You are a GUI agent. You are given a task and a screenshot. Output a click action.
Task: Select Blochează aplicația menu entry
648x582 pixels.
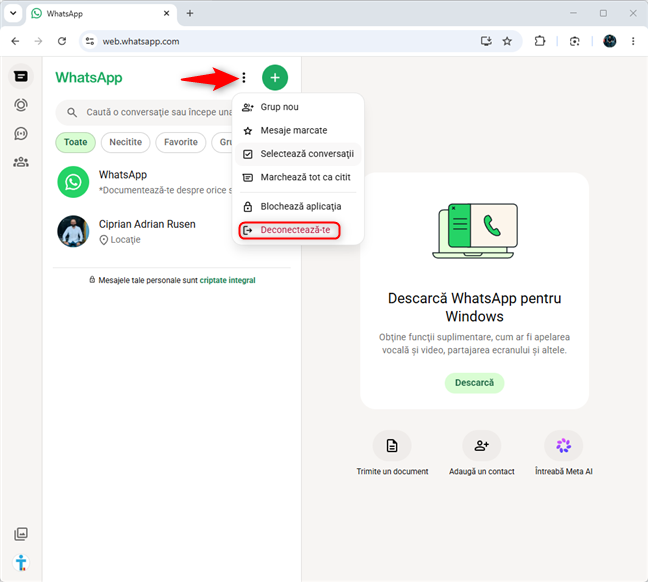point(298,206)
